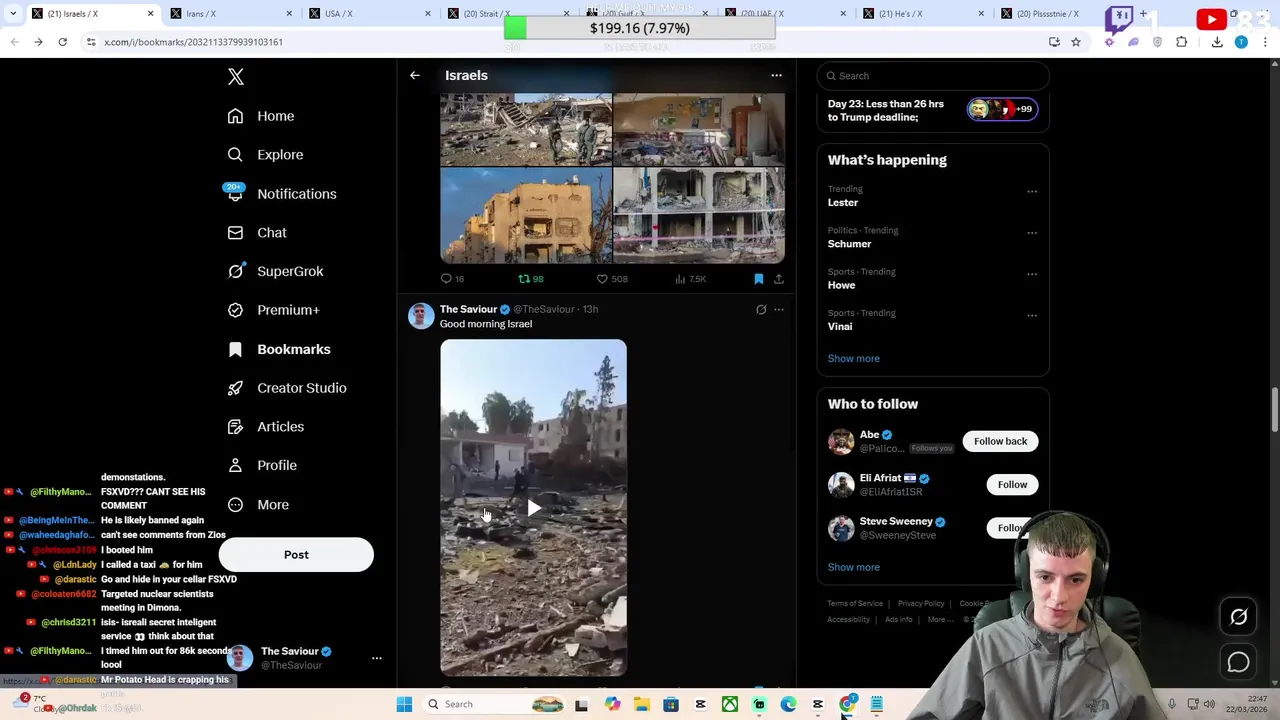
Task: Click the Grok icon on The Saviour's post
Action: coord(761,310)
